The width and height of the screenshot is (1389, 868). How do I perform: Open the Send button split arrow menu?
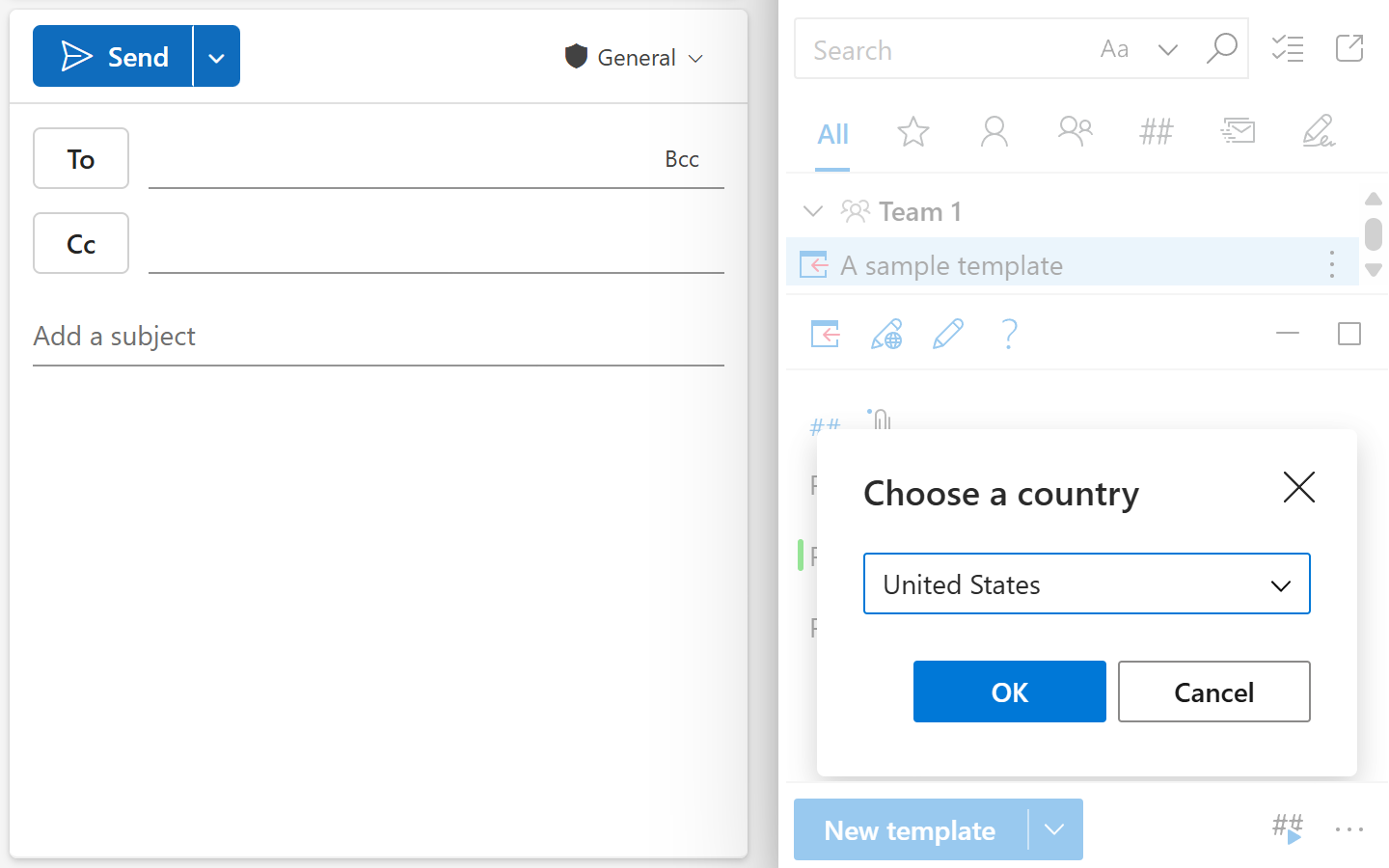[216, 56]
